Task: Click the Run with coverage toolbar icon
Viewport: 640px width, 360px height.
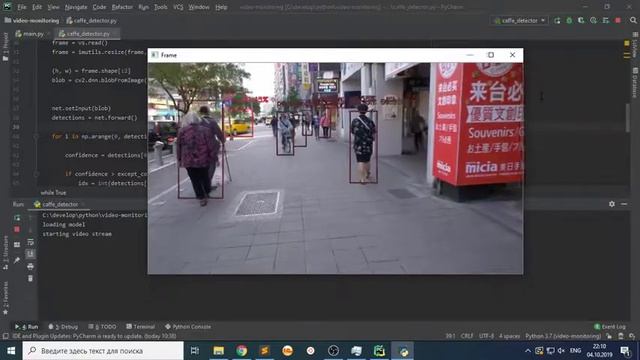Action: point(581,20)
